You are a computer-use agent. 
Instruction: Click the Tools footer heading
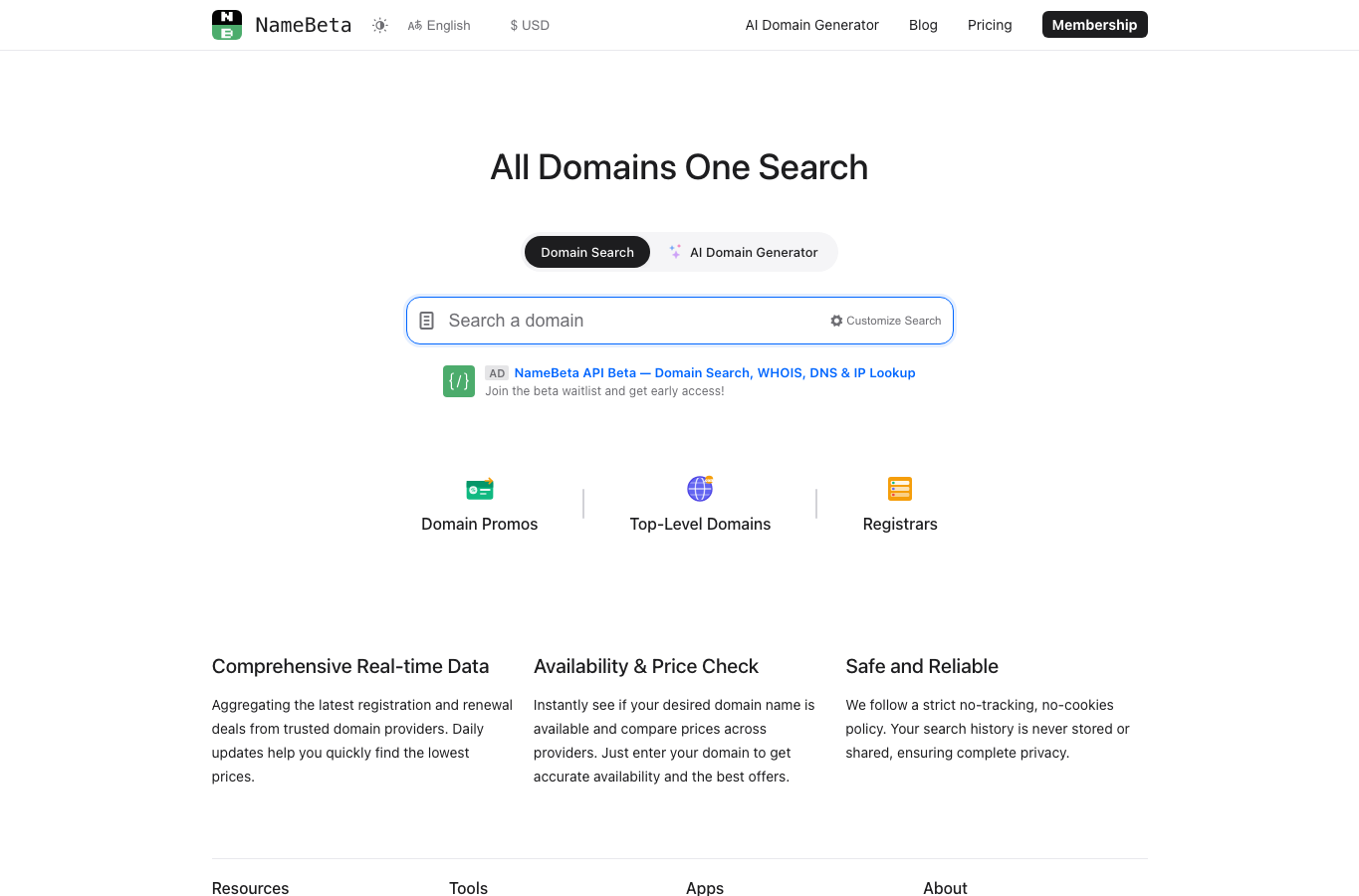click(x=468, y=887)
